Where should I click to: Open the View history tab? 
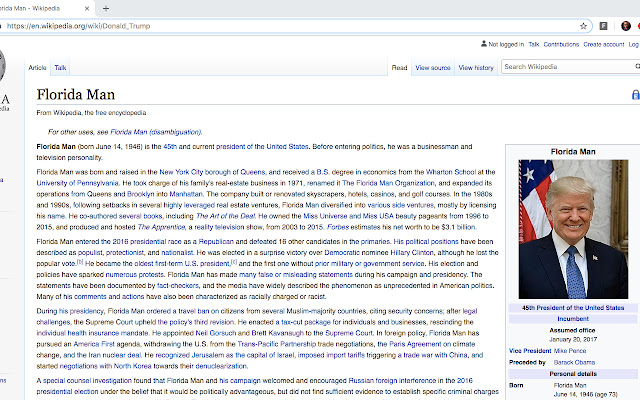tap(476, 68)
